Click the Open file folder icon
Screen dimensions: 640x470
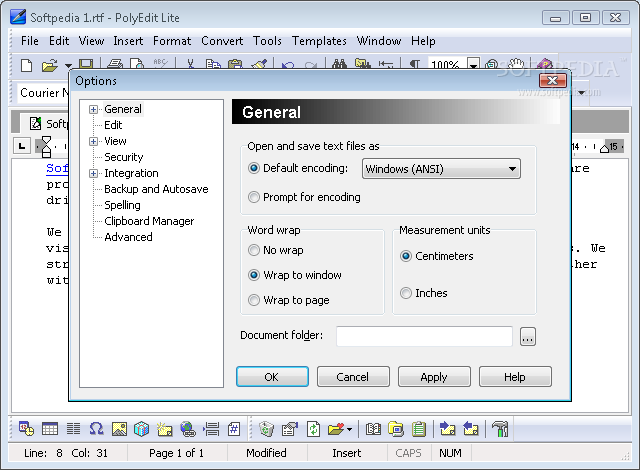(49, 65)
